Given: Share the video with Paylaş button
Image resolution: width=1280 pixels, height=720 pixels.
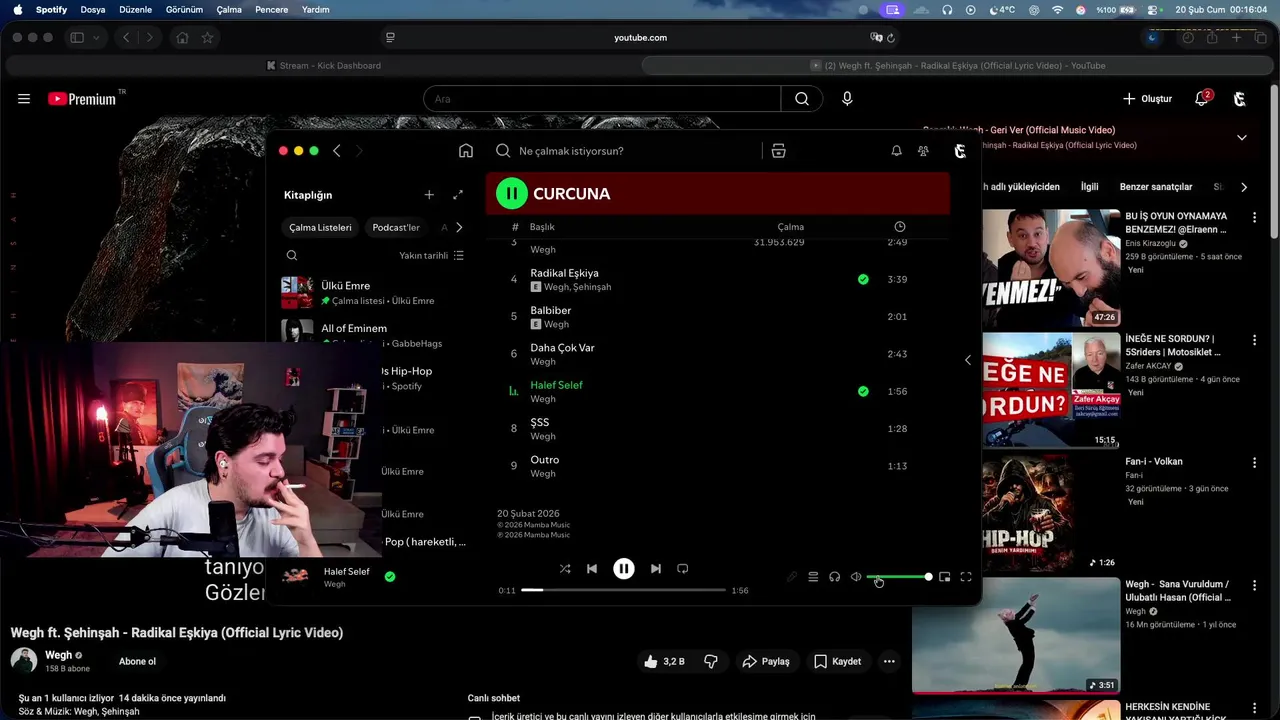Looking at the screenshot, I should tap(766, 661).
